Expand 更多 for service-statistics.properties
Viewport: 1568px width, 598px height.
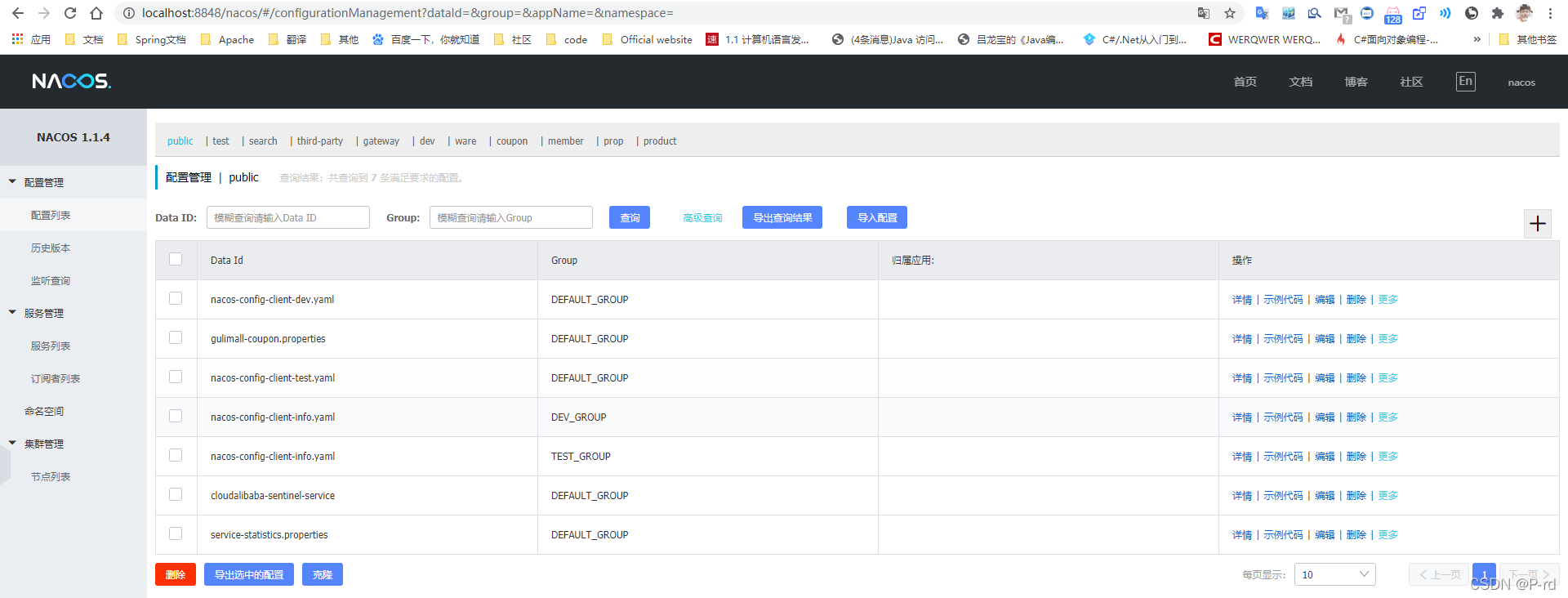pos(1388,535)
